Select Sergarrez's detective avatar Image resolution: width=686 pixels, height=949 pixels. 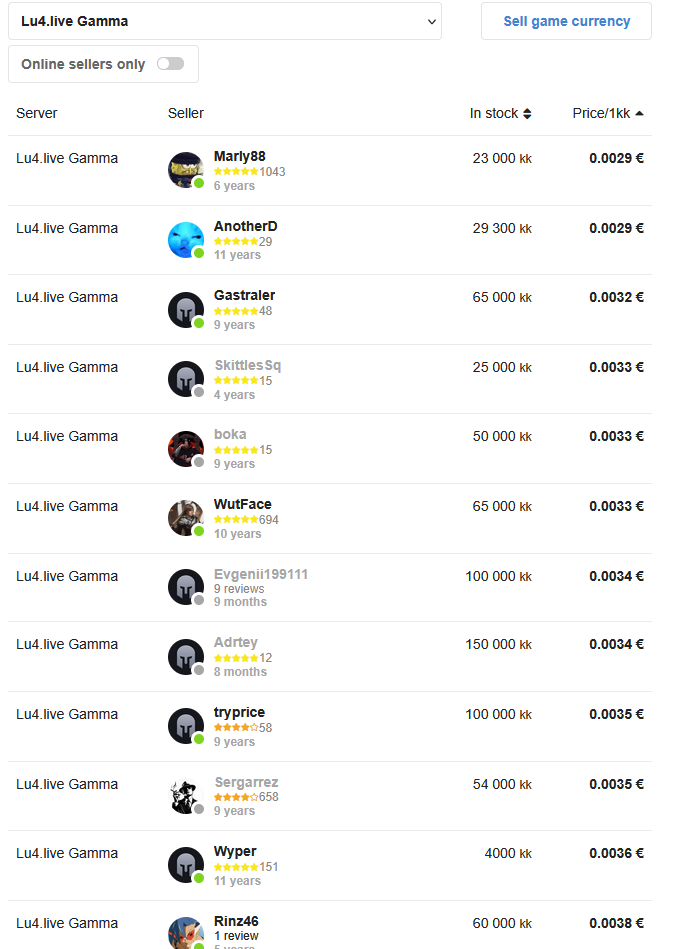point(186,796)
